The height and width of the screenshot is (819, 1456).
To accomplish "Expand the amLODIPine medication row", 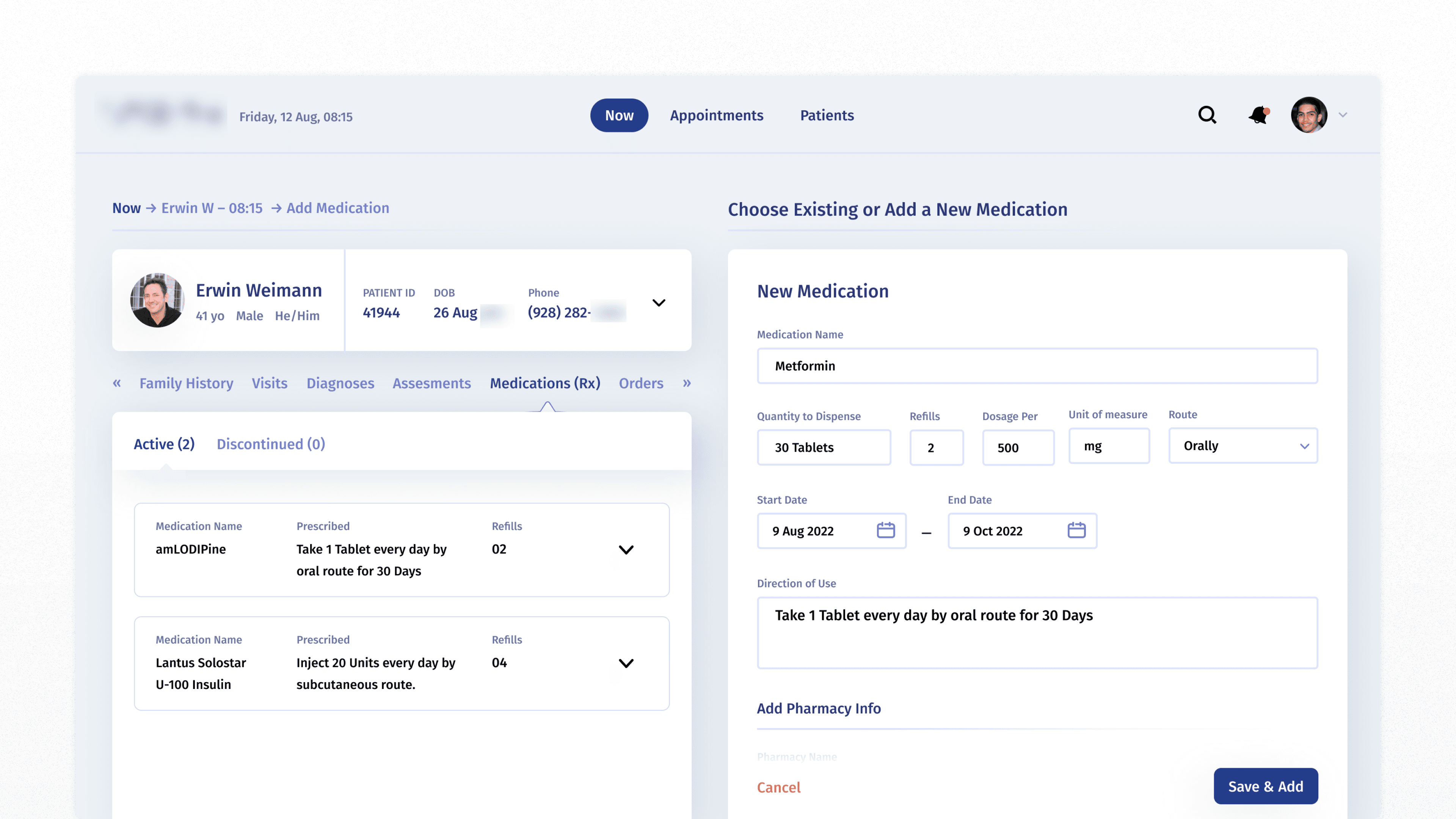I will pos(626,550).
